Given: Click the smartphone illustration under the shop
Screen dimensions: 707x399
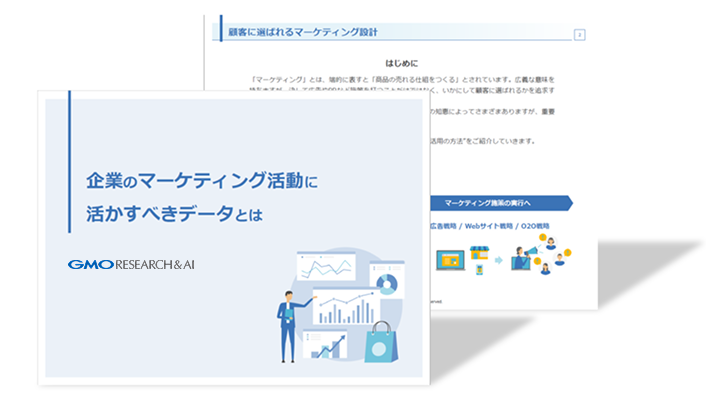Looking at the screenshot, I should coord(479,270).
